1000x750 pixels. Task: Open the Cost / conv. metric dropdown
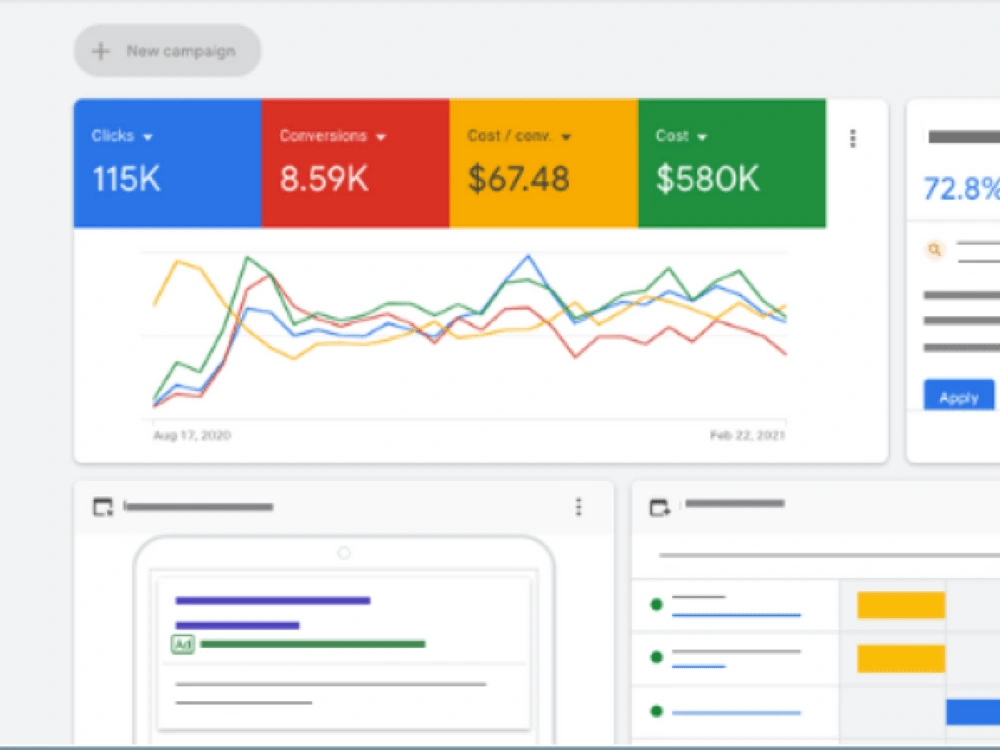point(566,137)
